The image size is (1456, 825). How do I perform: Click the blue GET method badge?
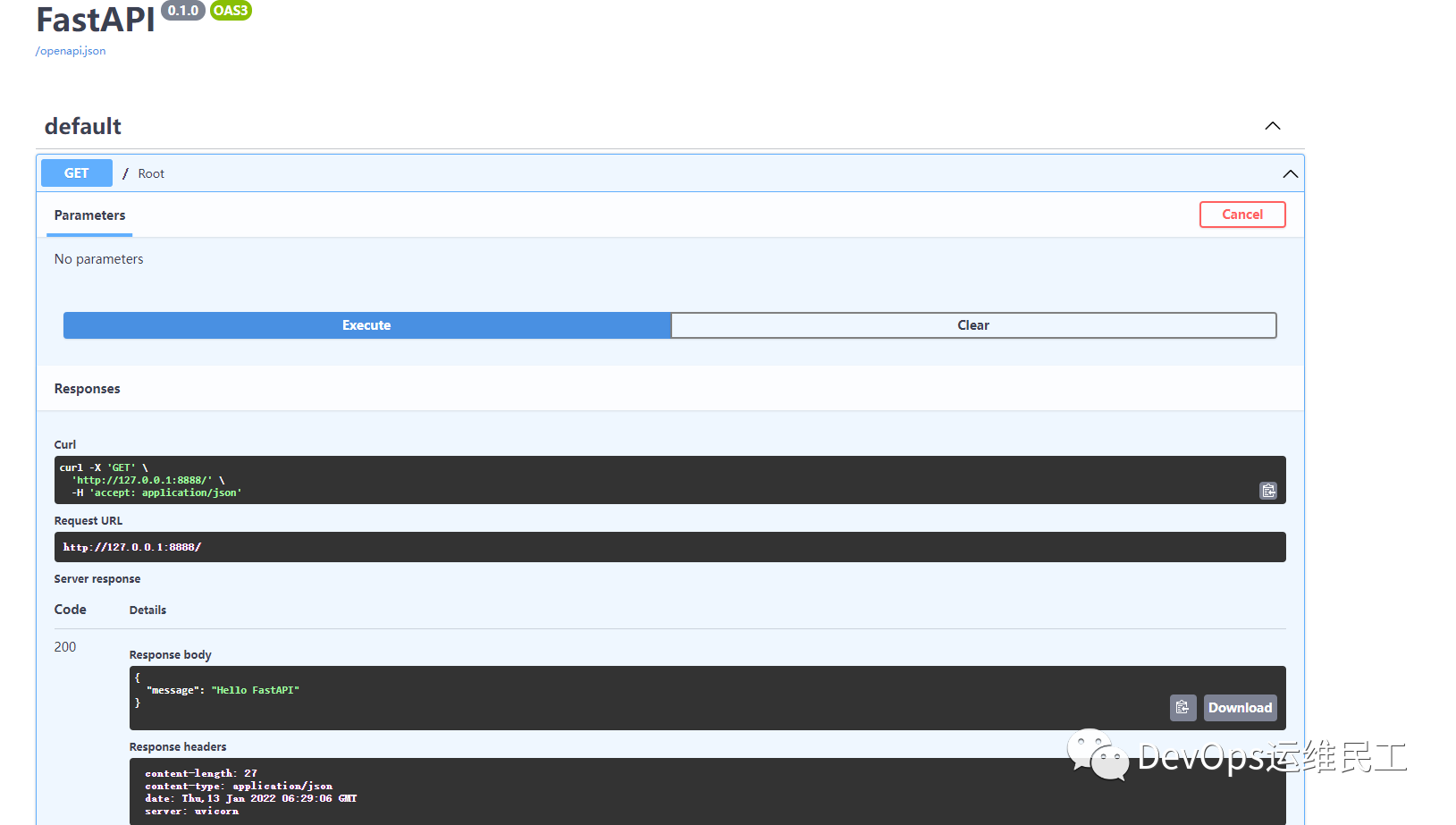coord(76,173)
